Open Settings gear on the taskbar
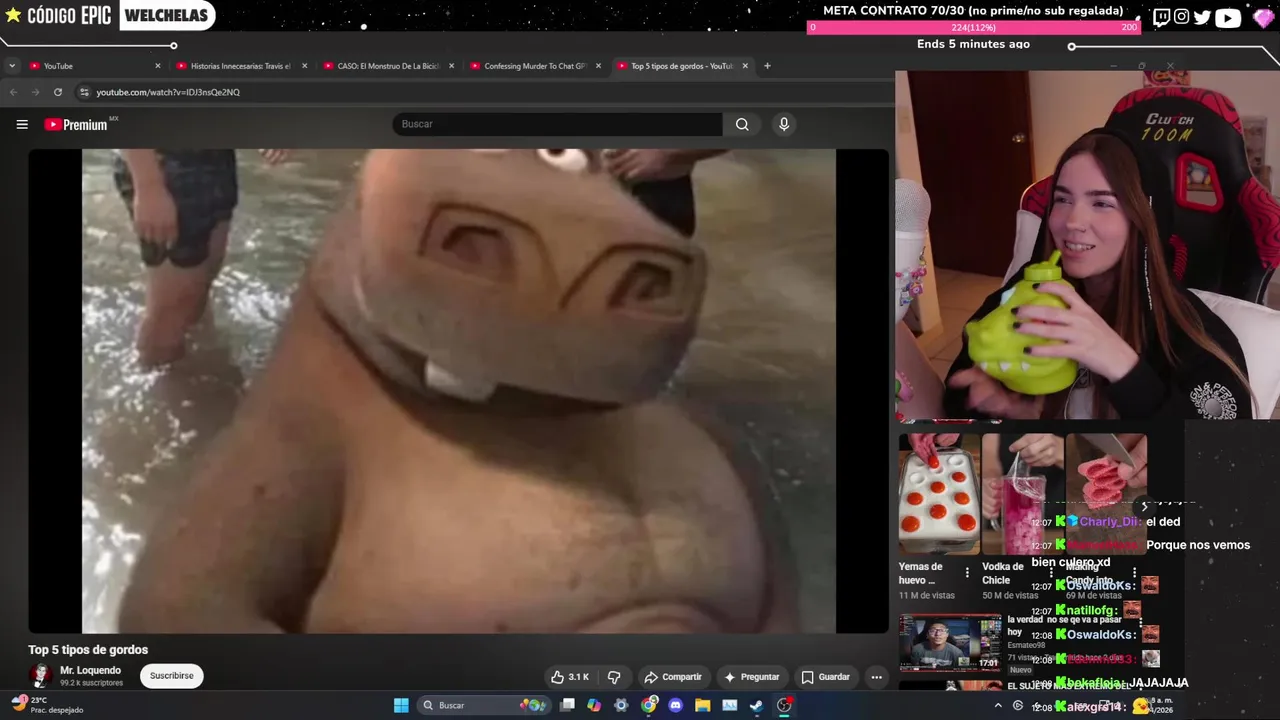1280x720 pixels. 621,705
